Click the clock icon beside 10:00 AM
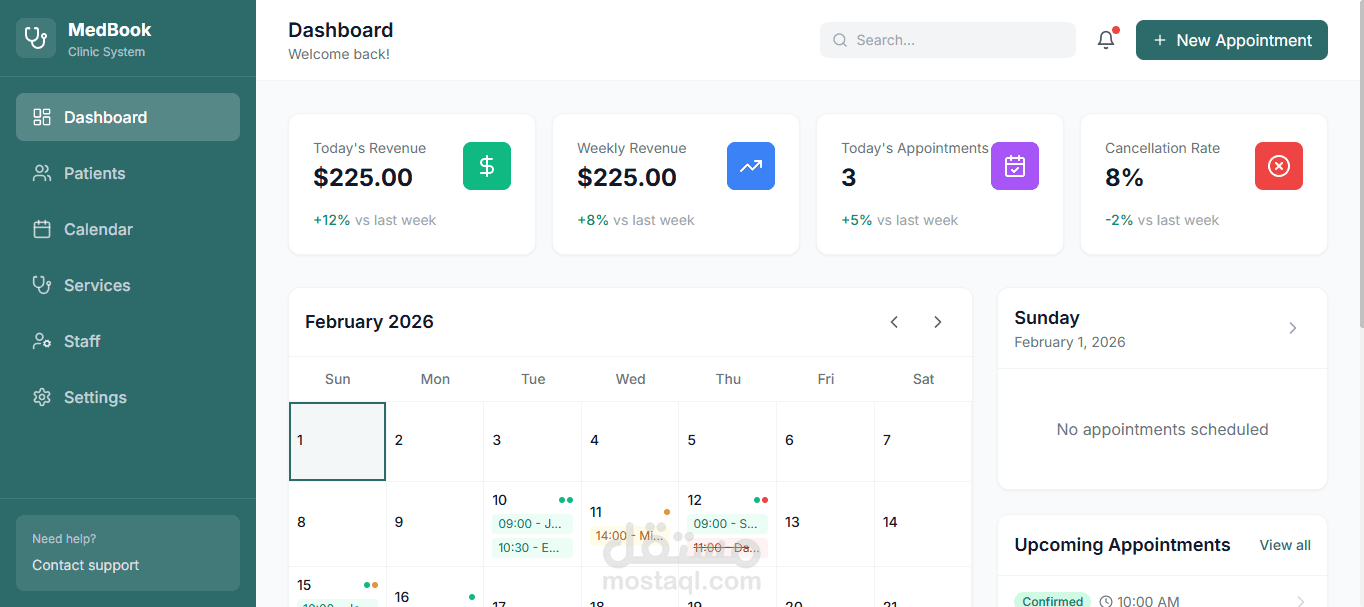The width and height of the screenshot is (1364, 607). (1106, 602)
